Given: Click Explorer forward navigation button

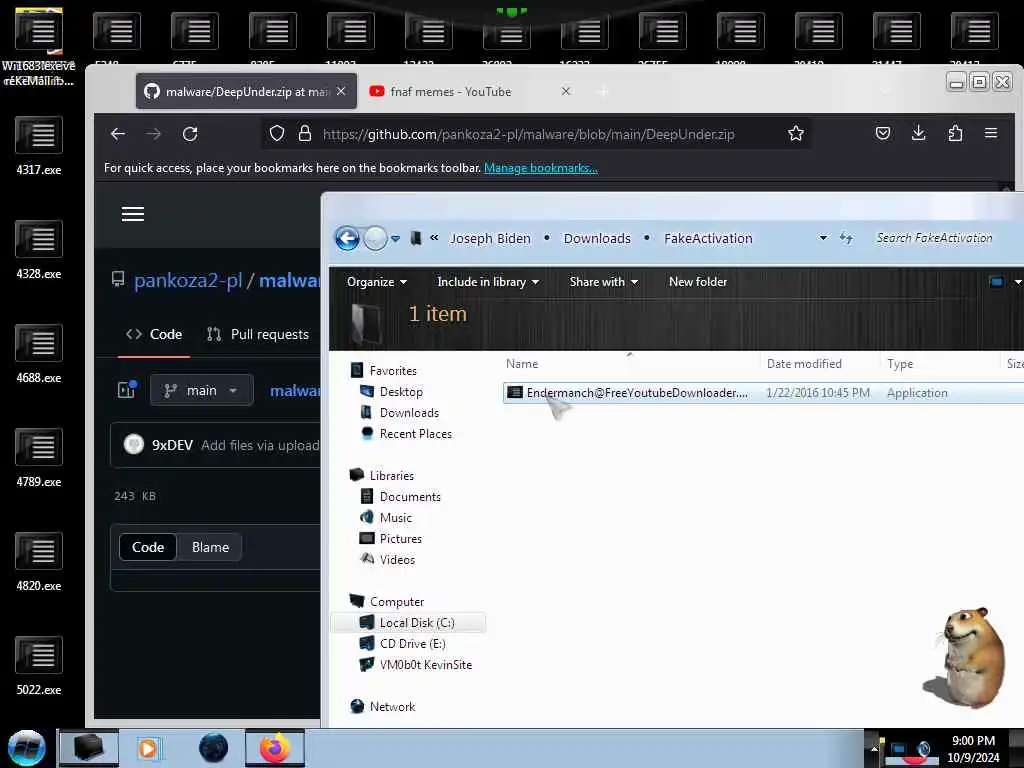Looking at the screenshot, I should point(376,238).
